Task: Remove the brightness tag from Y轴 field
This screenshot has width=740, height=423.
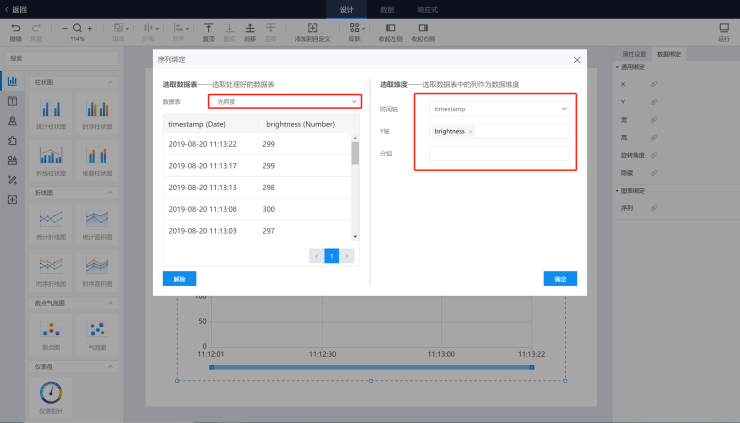Action: click(471, 132)
